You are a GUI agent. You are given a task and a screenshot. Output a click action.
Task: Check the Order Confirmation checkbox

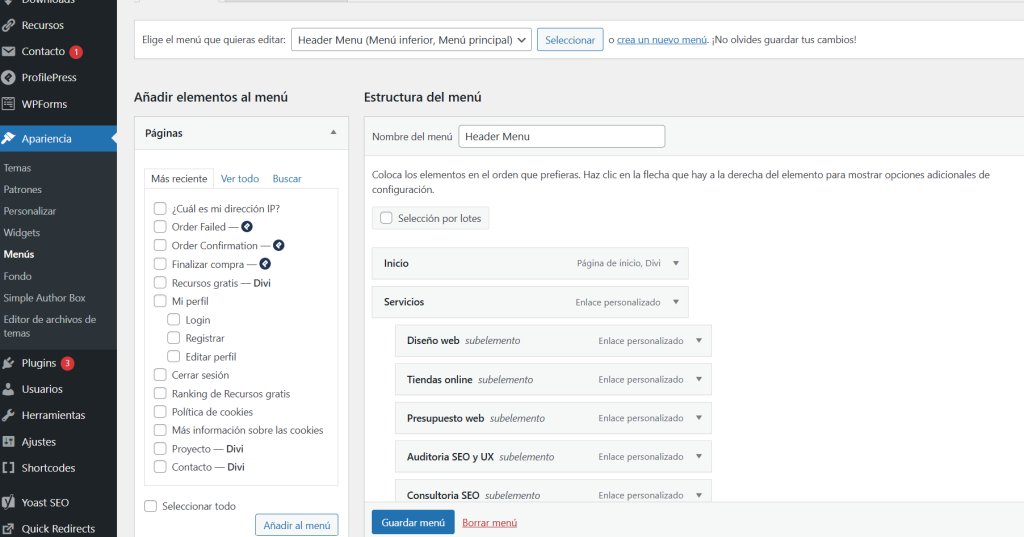click(x=160, y=246)
